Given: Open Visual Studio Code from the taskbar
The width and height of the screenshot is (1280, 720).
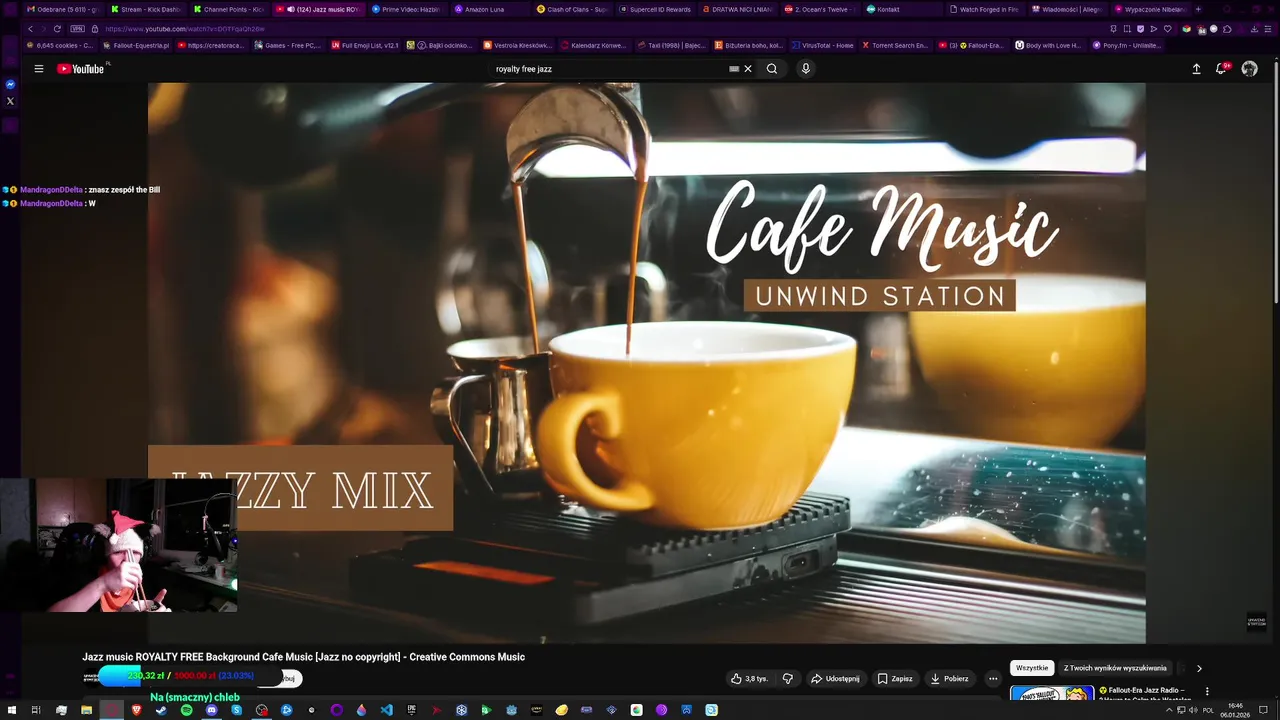Looking at the screenshot, I should [386, 710].
